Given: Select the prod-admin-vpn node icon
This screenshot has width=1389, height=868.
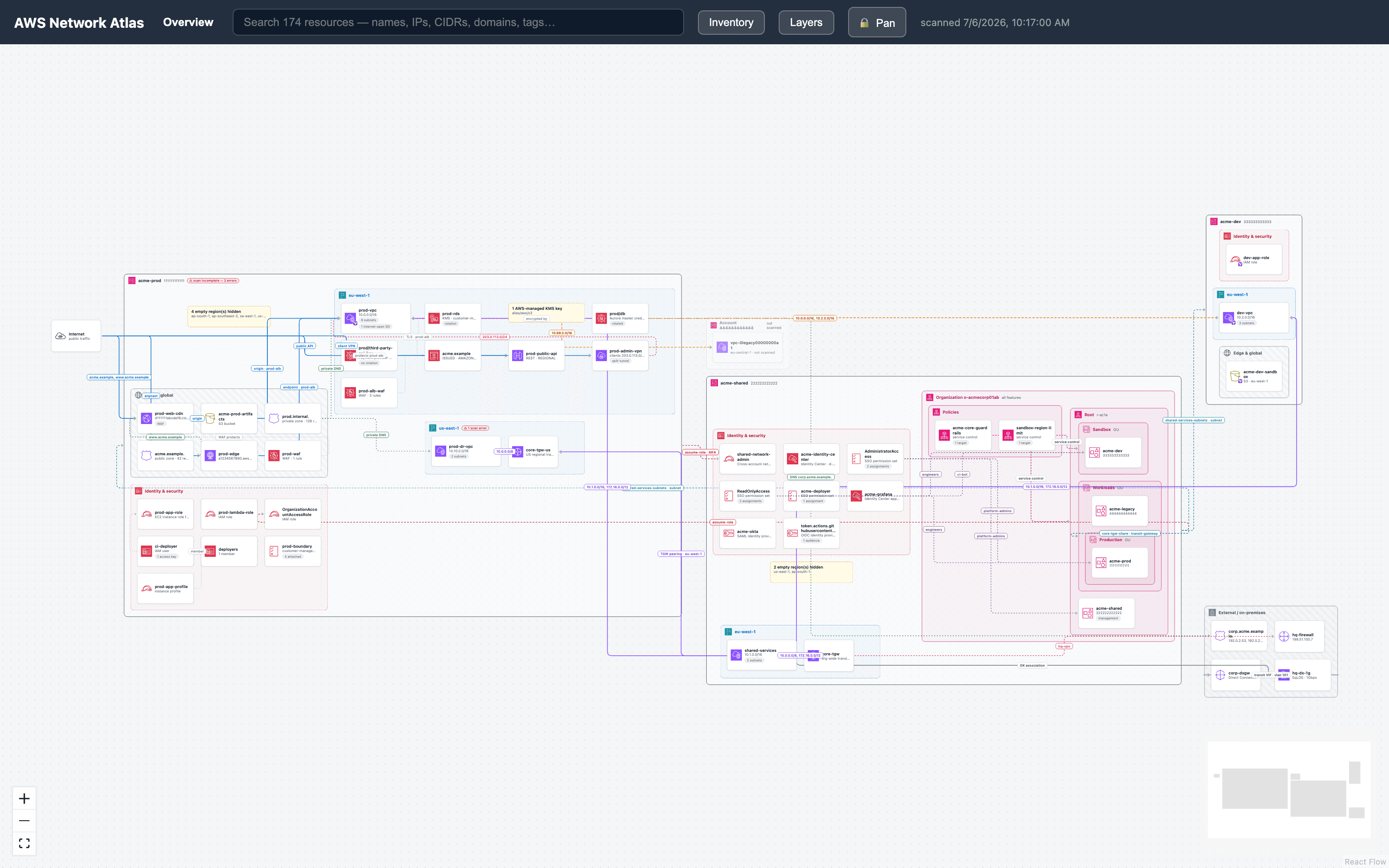Looking at the screenshot, I should [601, 355].
